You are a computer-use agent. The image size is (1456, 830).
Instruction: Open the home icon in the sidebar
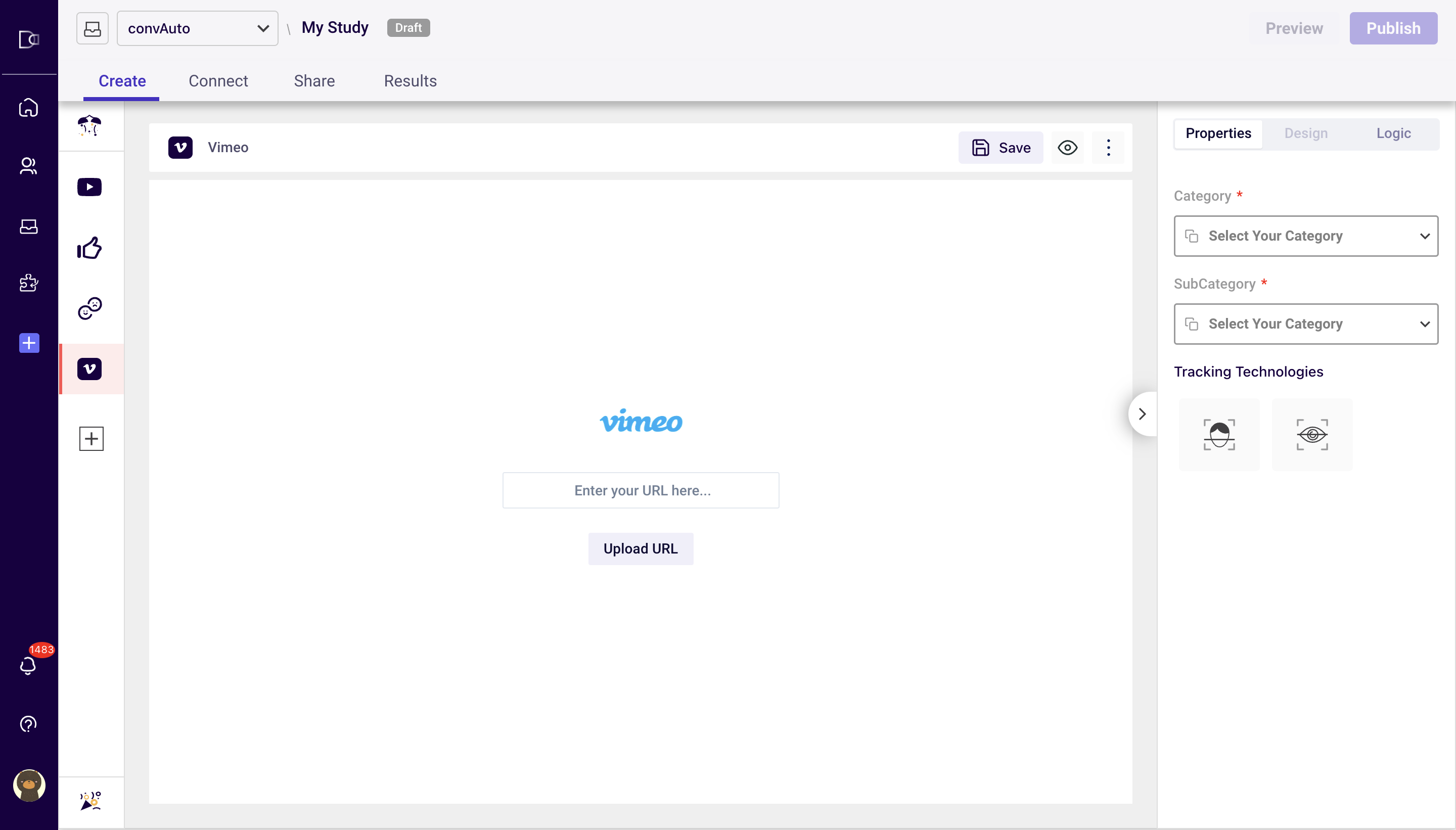(28, 108)
